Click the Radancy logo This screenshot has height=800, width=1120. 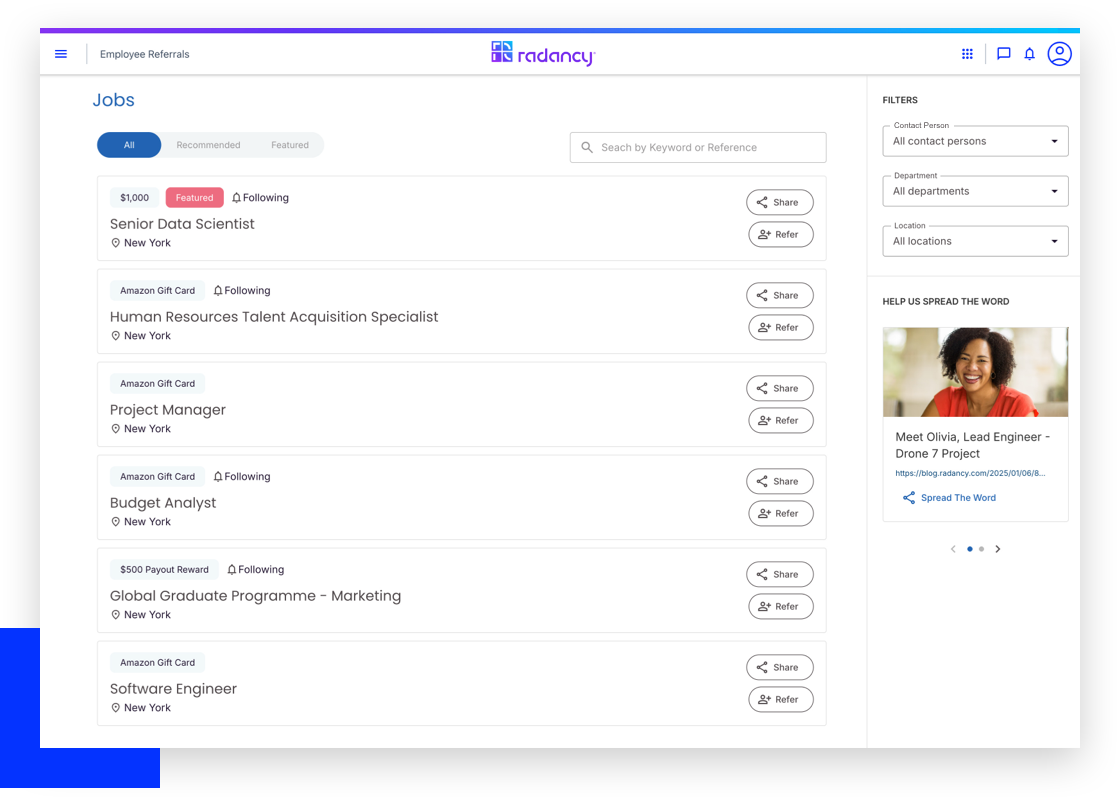(x=543, y=54)
